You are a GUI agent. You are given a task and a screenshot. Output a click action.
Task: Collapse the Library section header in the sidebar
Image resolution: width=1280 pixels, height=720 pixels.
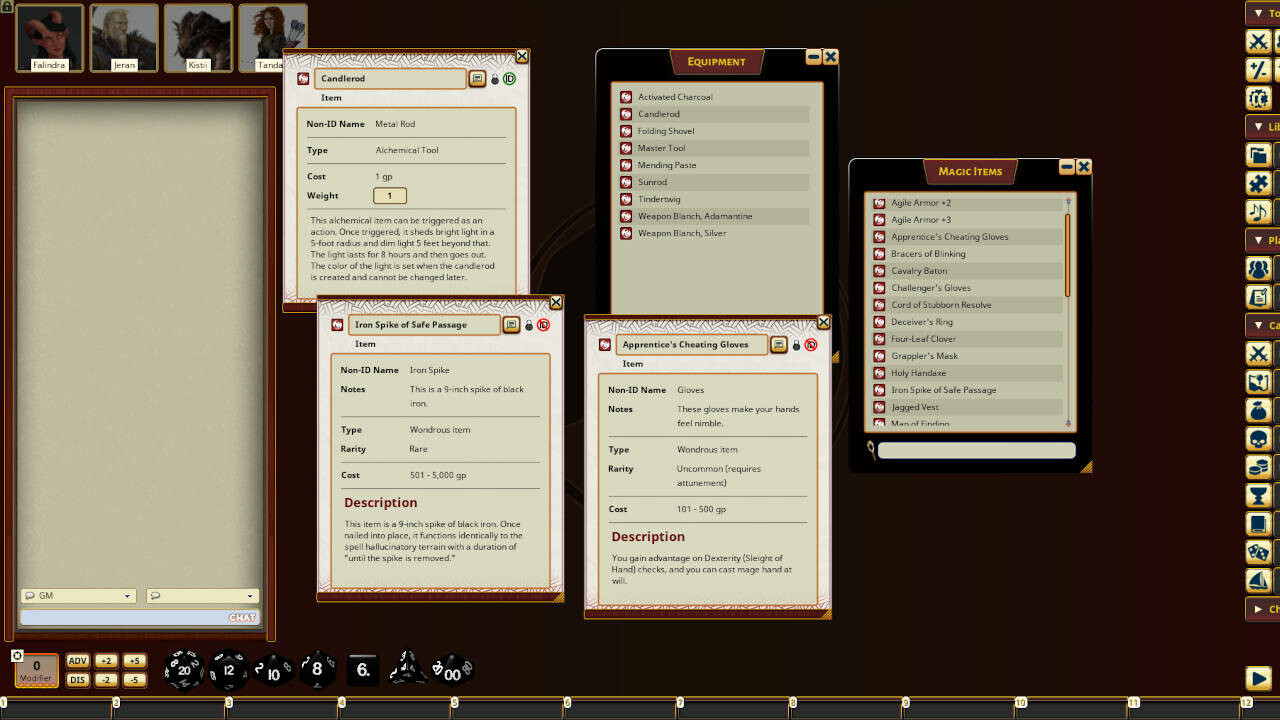[1263, 126]
